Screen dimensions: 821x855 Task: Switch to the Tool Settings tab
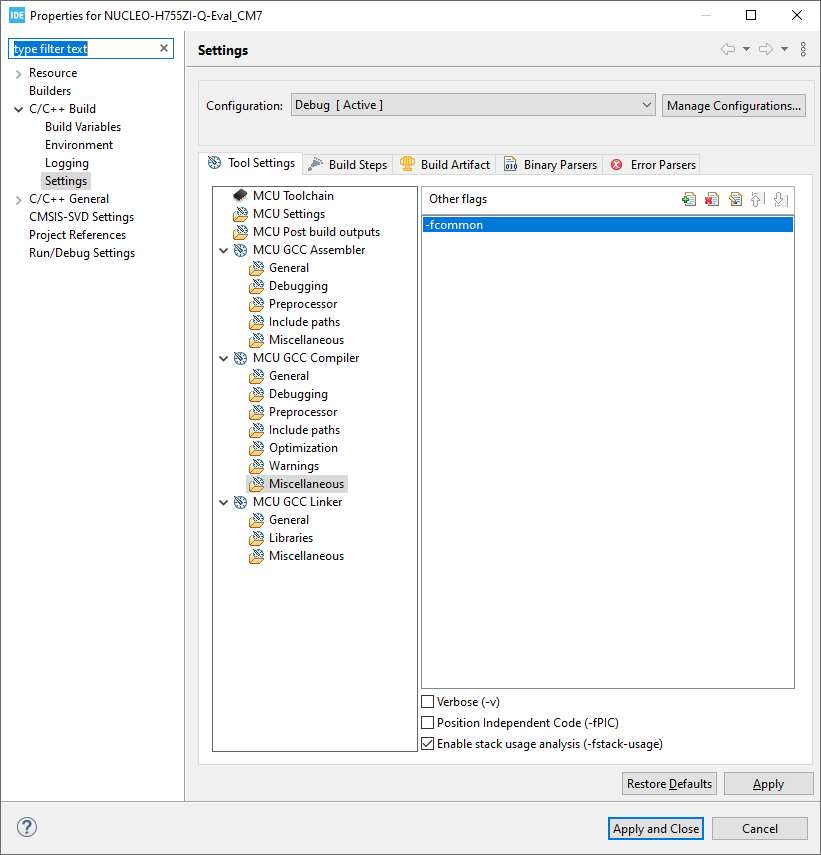tap(251, 163)
